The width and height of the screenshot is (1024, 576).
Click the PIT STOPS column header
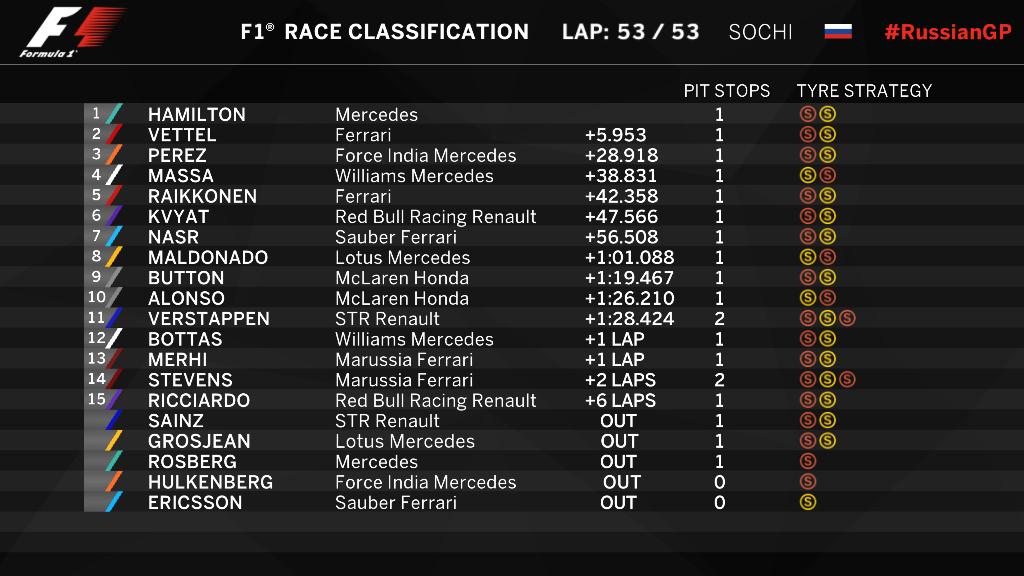727,90
